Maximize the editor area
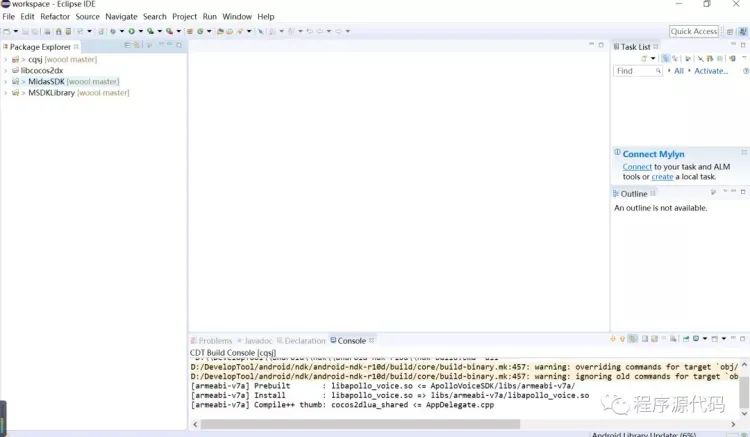750x437 pixels. pyautogui.click(x=601, y=45)
